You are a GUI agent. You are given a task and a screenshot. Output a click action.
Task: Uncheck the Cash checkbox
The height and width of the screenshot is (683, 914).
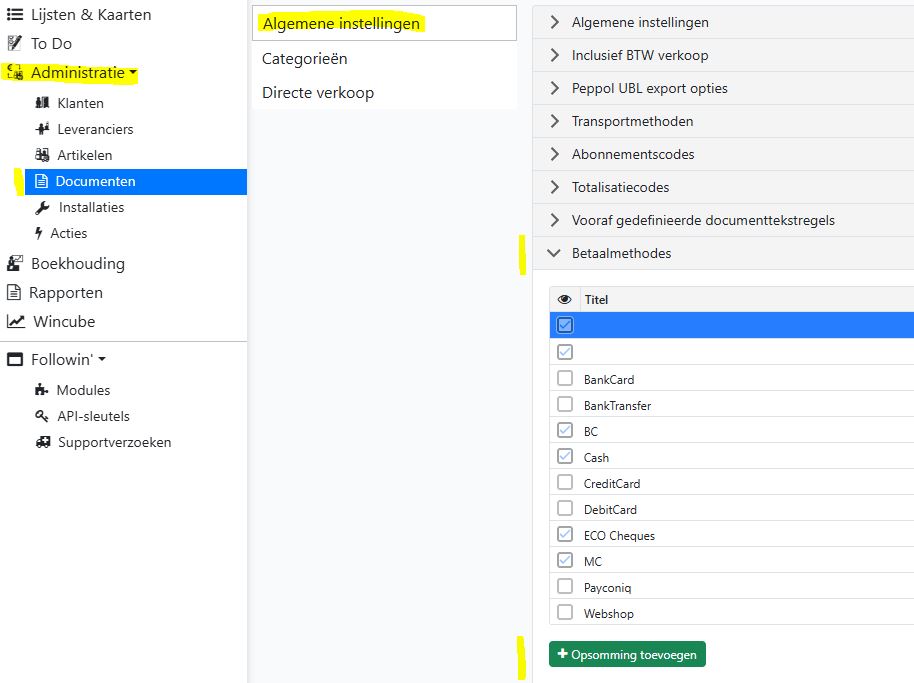(565, 456)
